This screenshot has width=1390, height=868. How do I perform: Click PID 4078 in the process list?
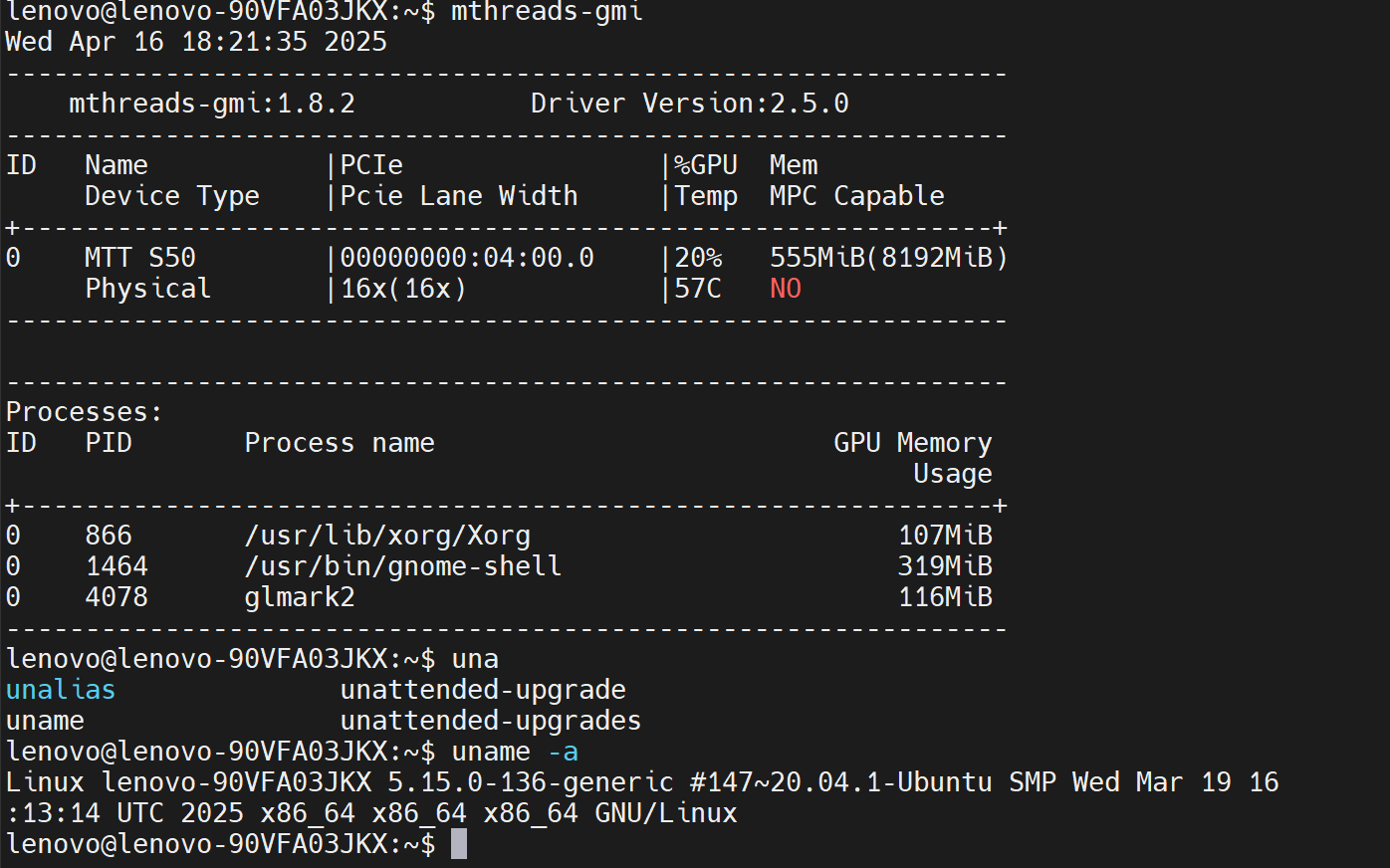click(116, 597)
